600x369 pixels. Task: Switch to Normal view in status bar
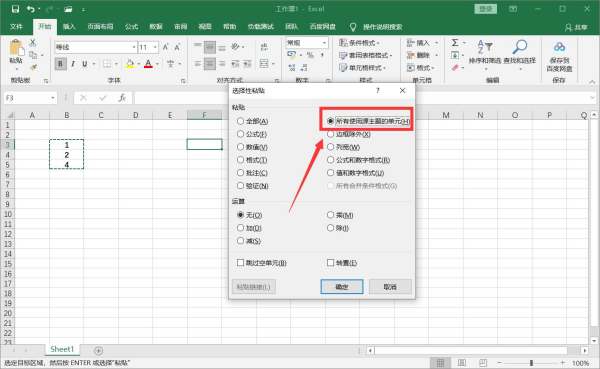click(440, 362)
